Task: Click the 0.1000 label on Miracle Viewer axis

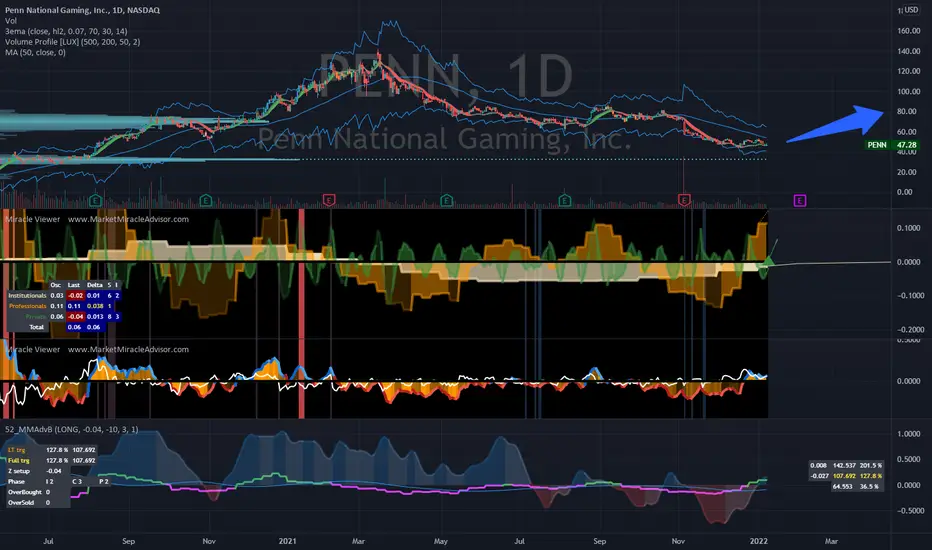Action: [x=908, y=228]
